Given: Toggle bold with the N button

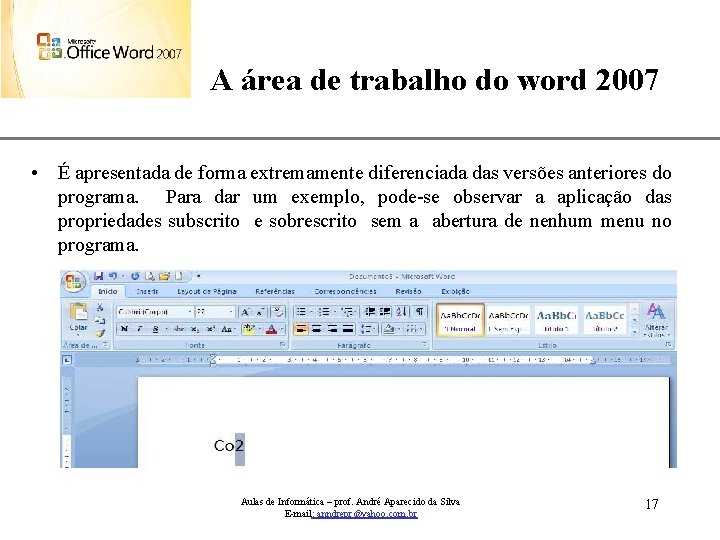Looking at the screenshot, I should click(124, 329).
